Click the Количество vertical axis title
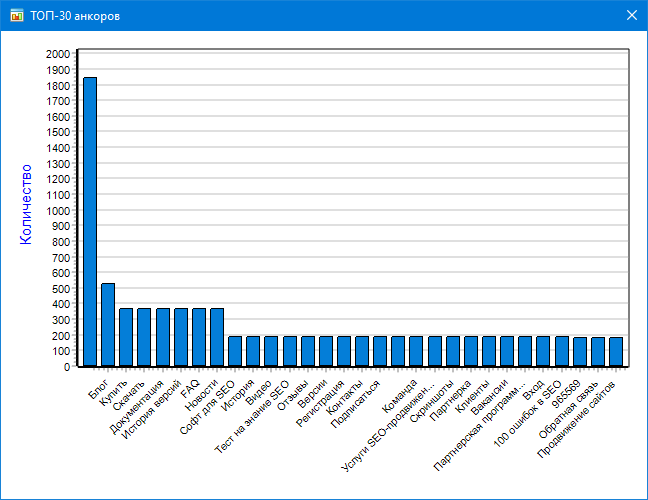 (26, 206)
